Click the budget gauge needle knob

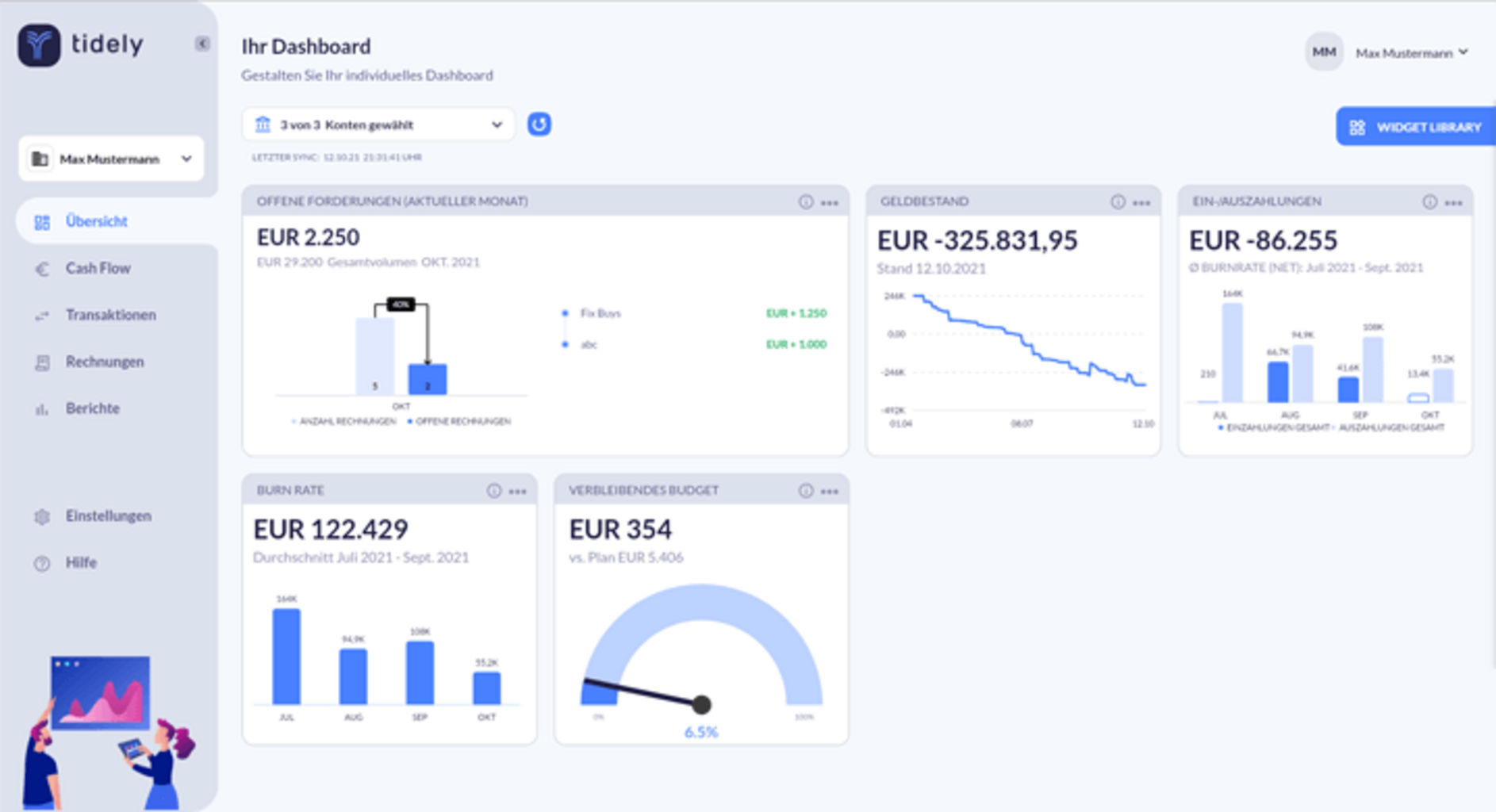coord(701,704)
